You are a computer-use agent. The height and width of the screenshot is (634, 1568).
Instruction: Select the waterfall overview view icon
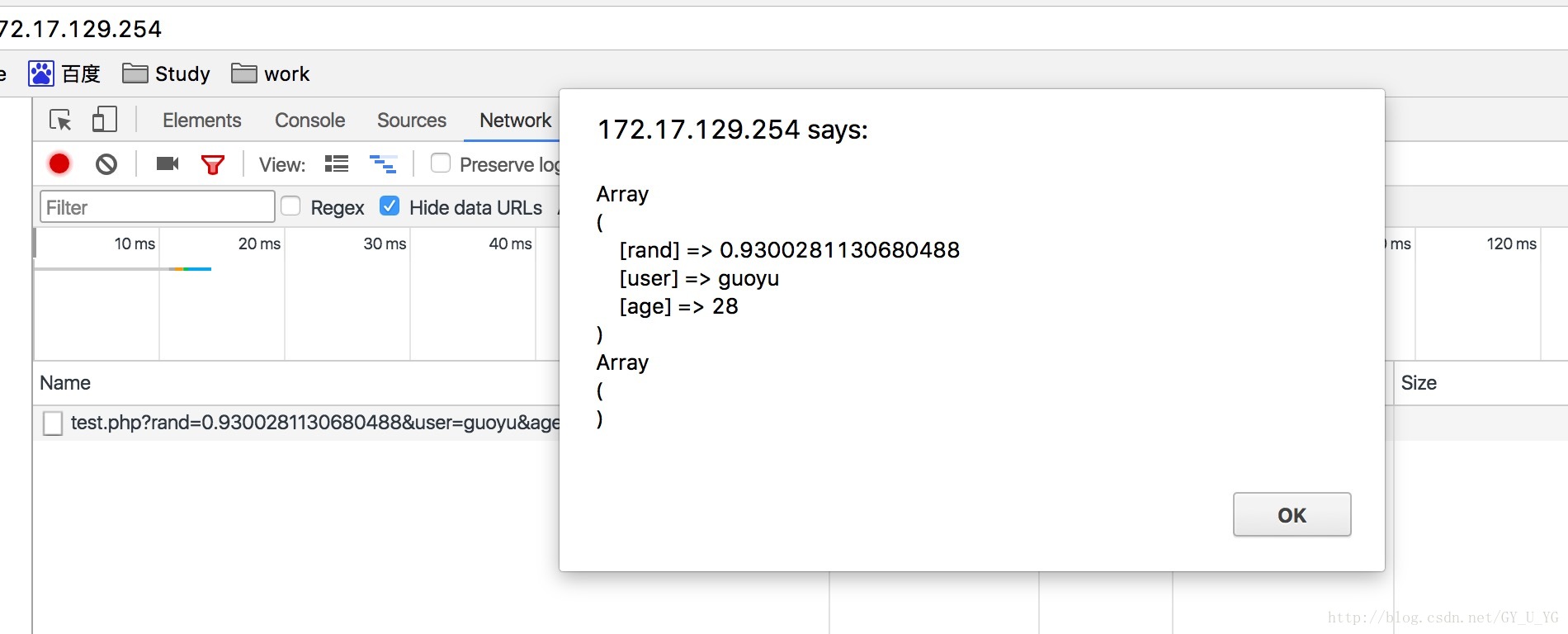[x=383, y=164]
